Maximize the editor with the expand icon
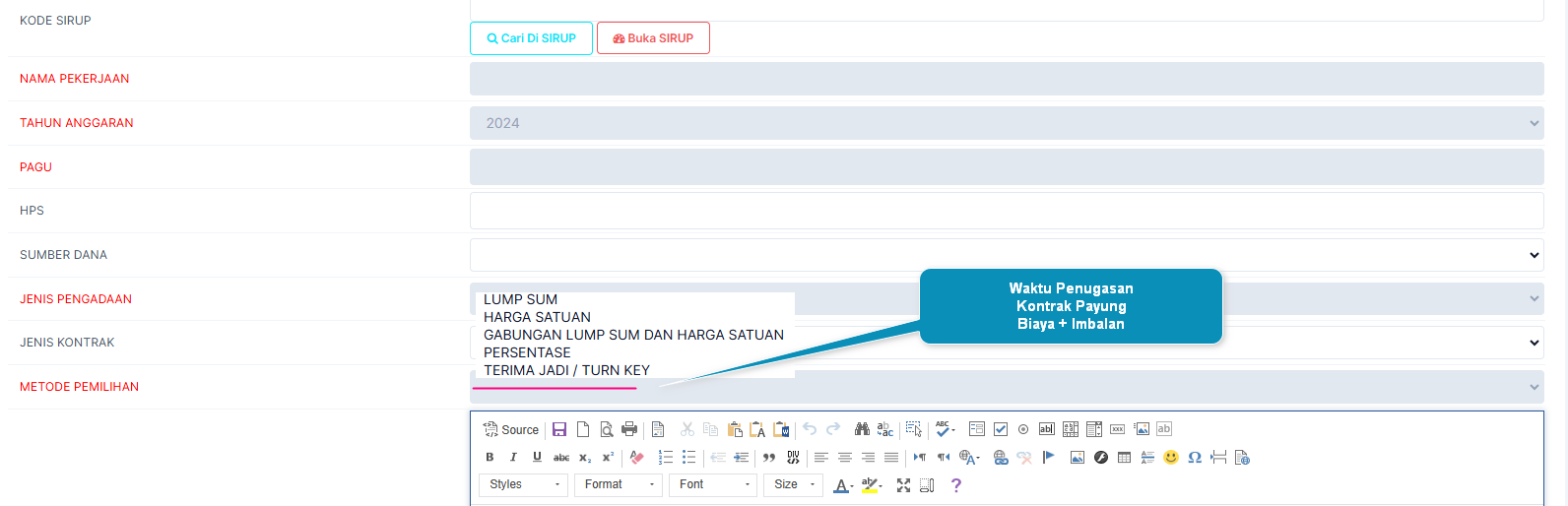 click(x=903, y=485)
